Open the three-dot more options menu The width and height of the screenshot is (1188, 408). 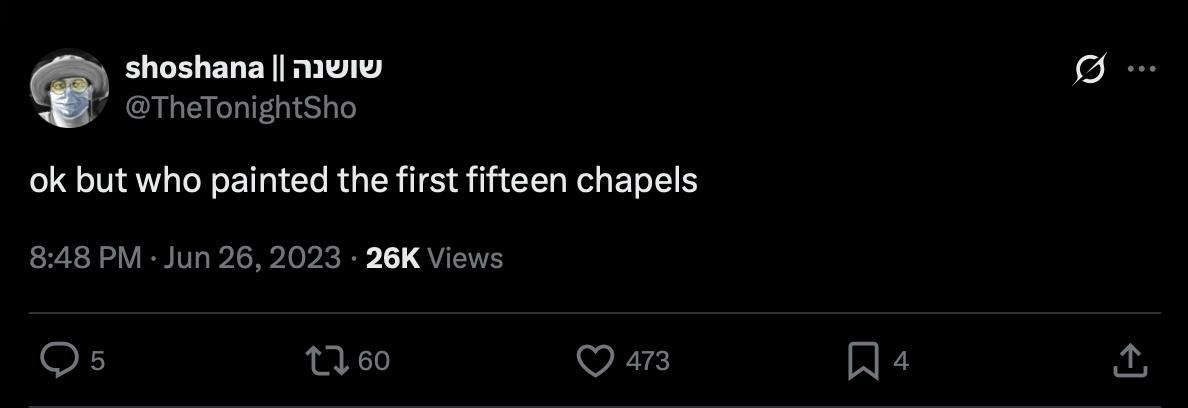point(1142,70)
